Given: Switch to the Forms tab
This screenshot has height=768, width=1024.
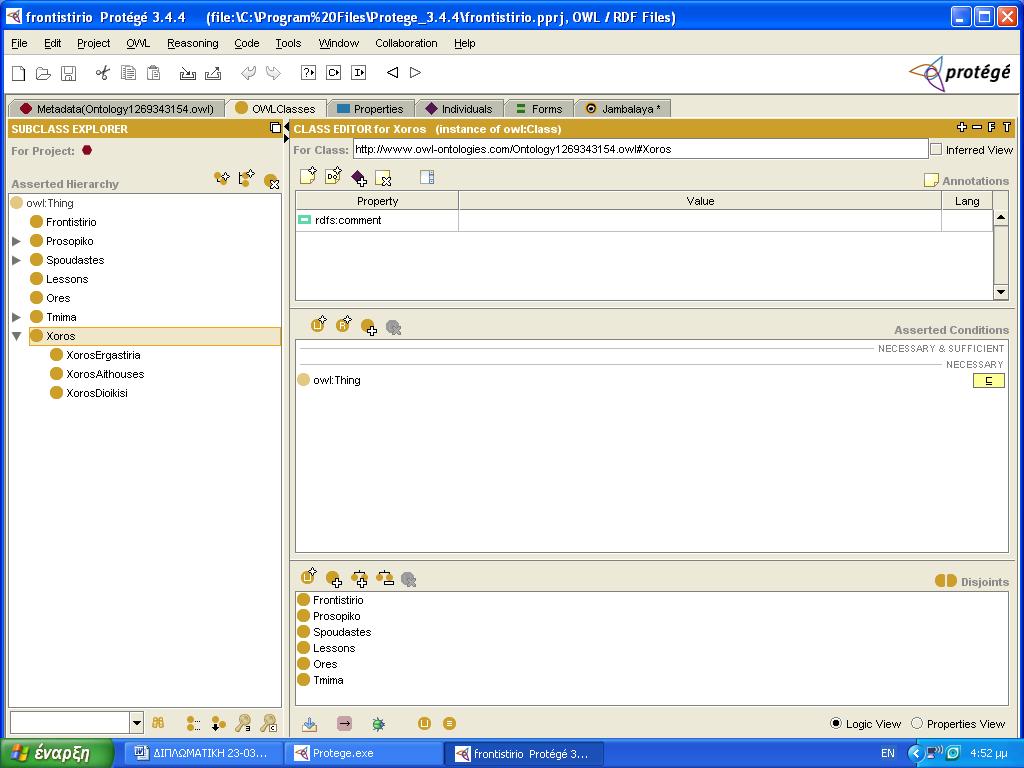Looking at the screenshot, I should [x=539, y=108].
